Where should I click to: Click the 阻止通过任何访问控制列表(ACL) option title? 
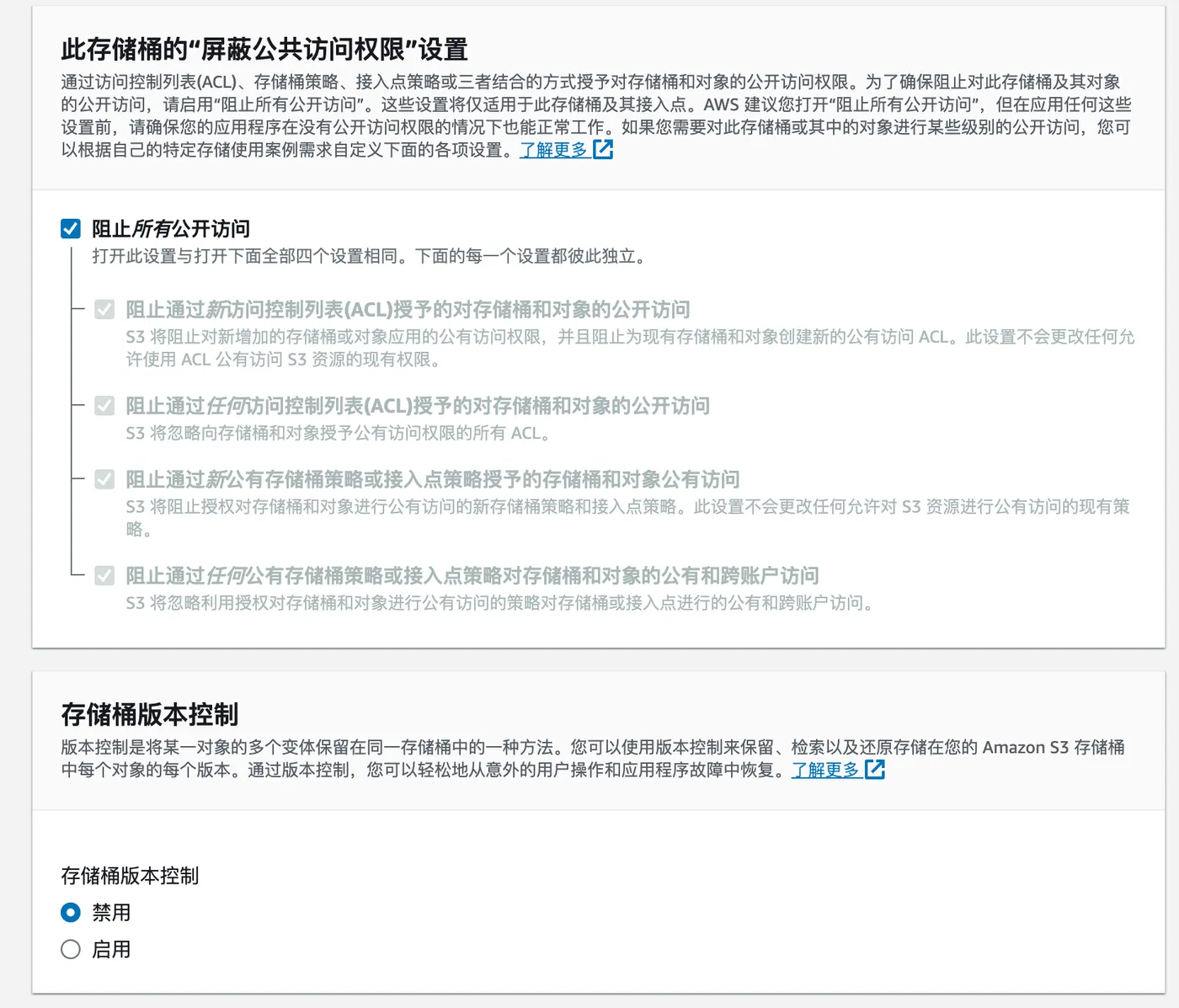pyautogui.click(x=418, y=406)
